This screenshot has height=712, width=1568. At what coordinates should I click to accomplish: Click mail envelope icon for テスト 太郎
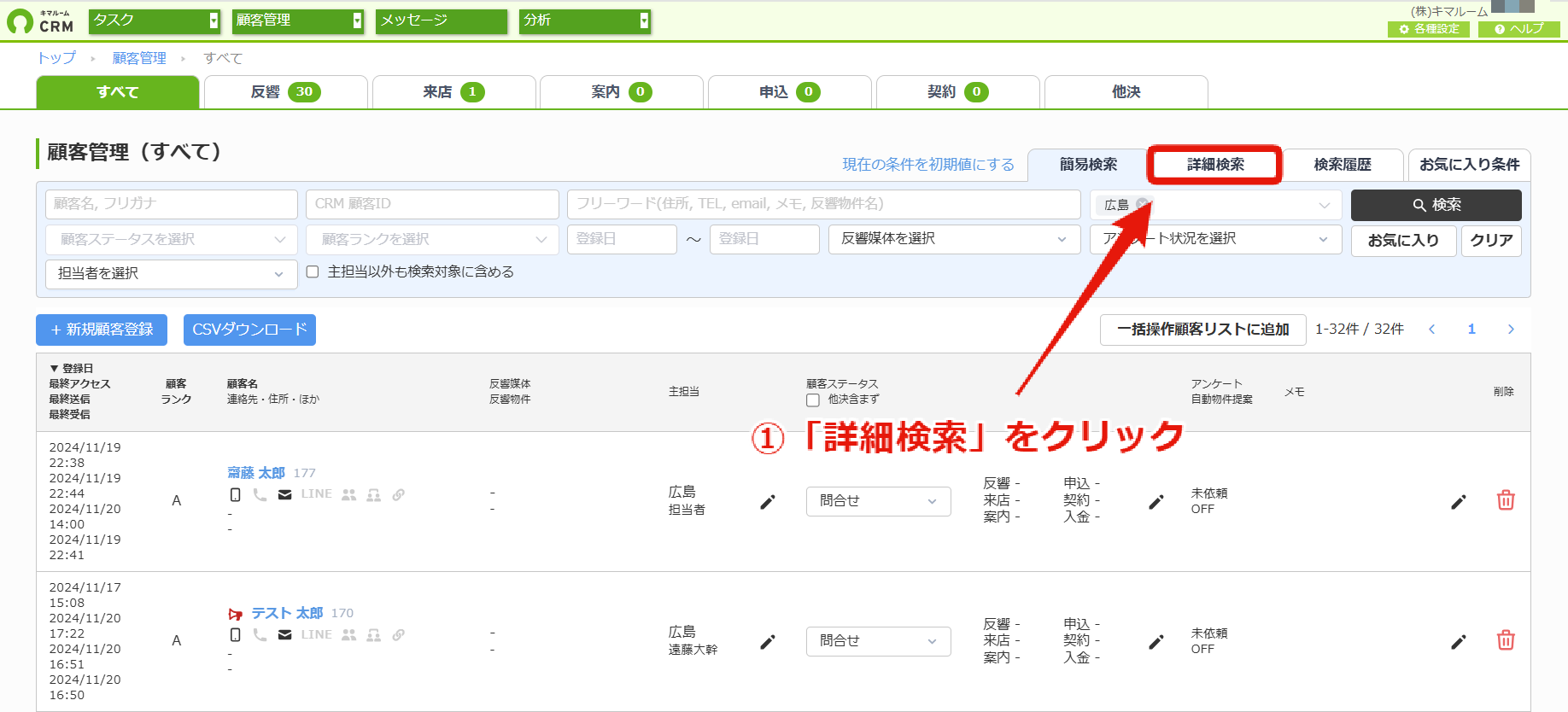click(x=285, y=634)
